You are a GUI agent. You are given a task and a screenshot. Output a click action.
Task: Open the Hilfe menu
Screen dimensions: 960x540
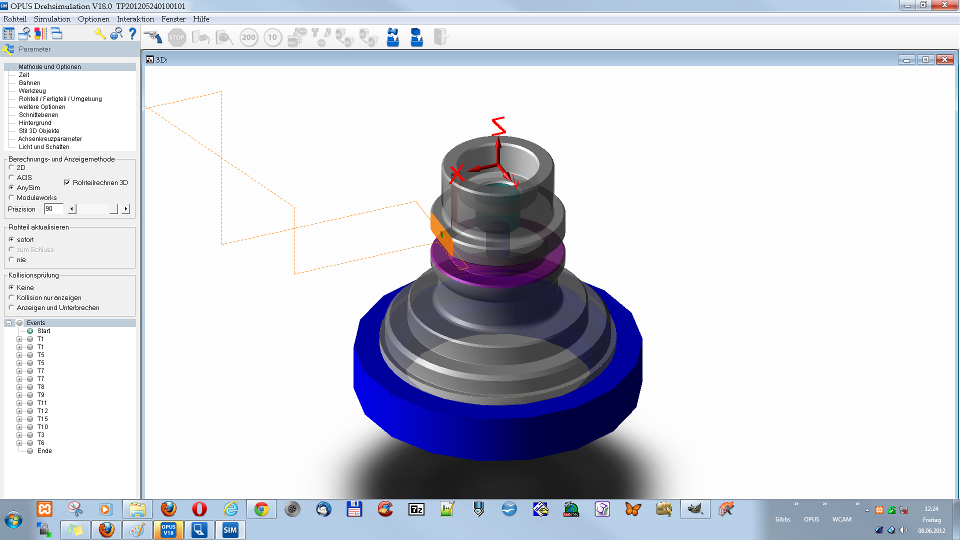pyautogui.click(x=201, y=19)
